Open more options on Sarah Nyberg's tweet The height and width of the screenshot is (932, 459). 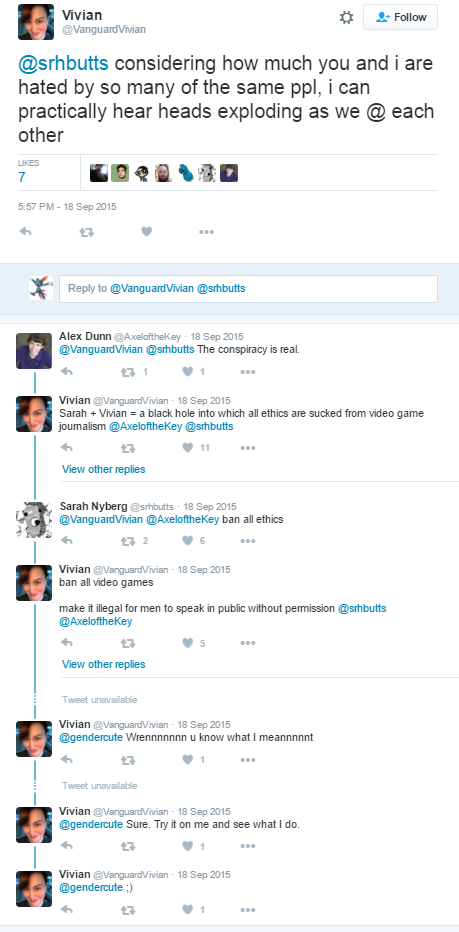[248, 540]
